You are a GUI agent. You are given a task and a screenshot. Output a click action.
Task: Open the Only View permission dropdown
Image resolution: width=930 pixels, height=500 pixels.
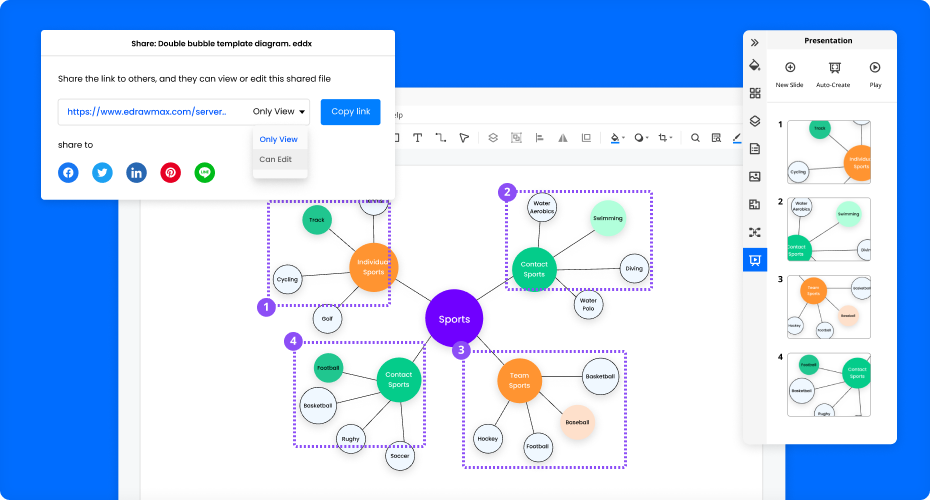tap(280, 112)
